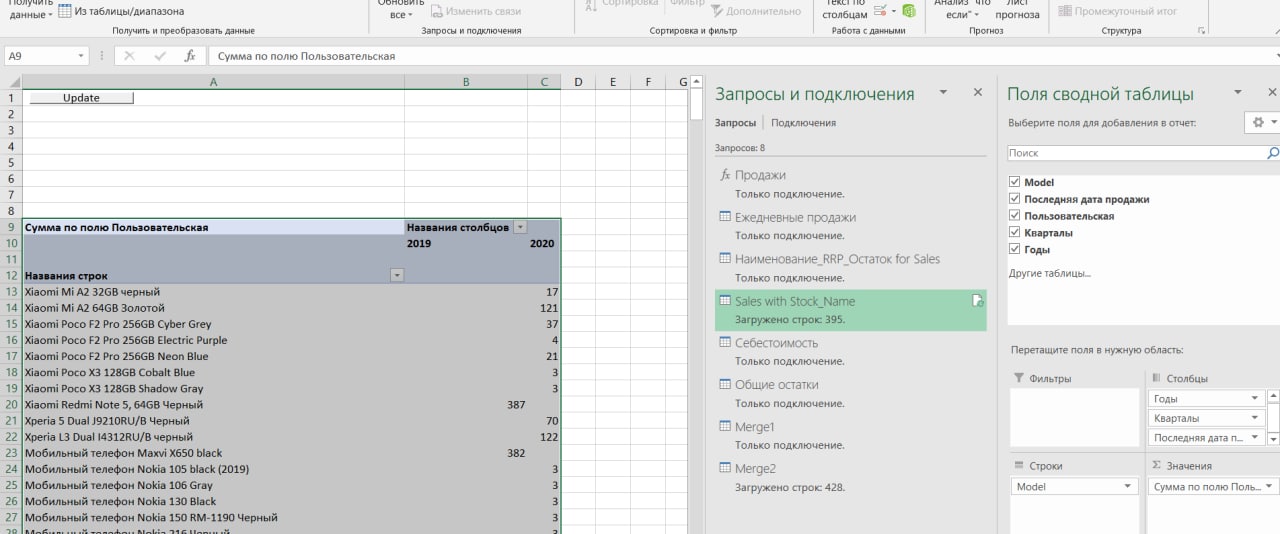Screen dimensions: 1280x534
Task: Open the Годы field dropdown in Столбцы
Action: (x=1254, y=398)
